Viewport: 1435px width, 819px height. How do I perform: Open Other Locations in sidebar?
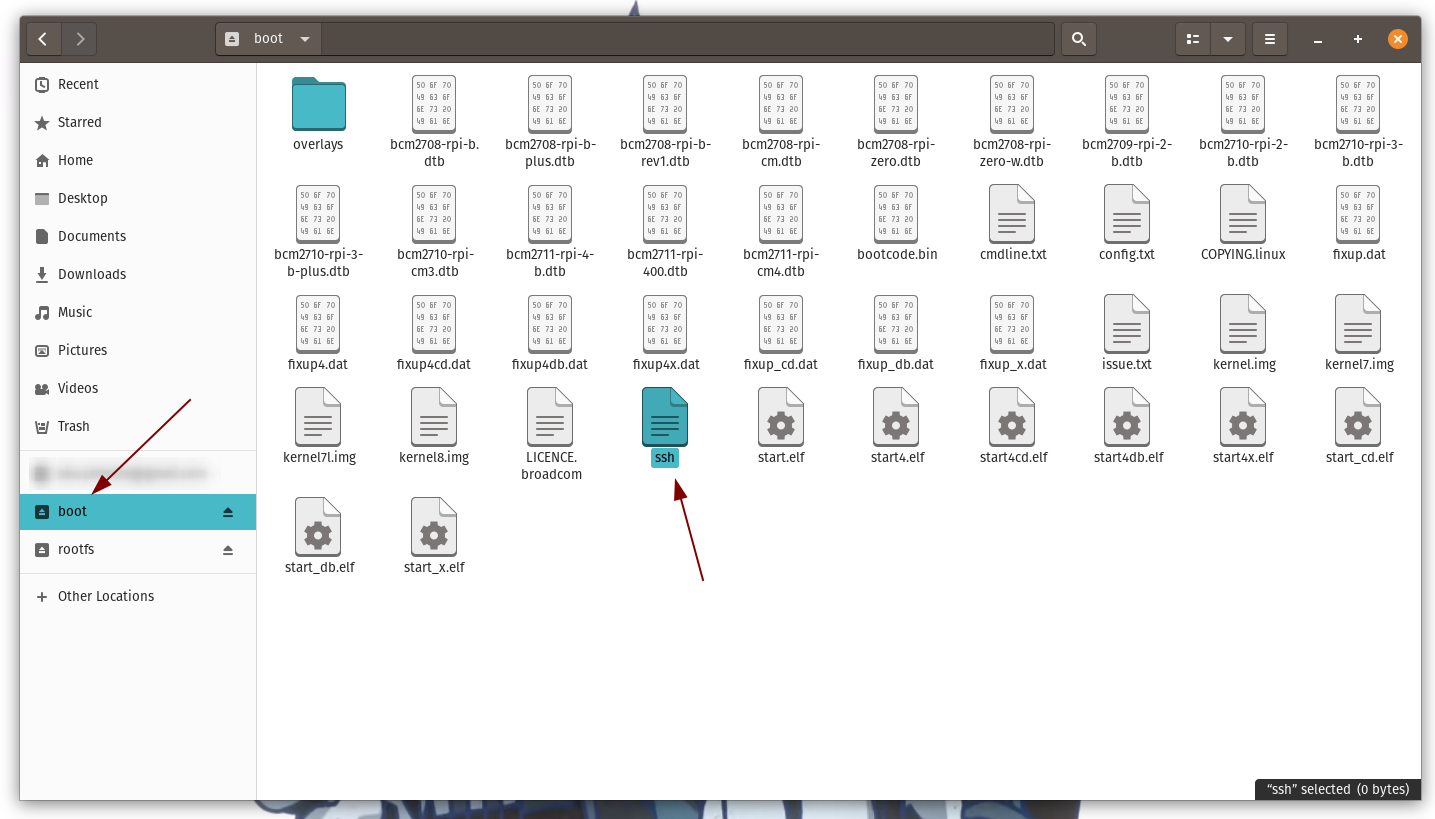point(106,596)
